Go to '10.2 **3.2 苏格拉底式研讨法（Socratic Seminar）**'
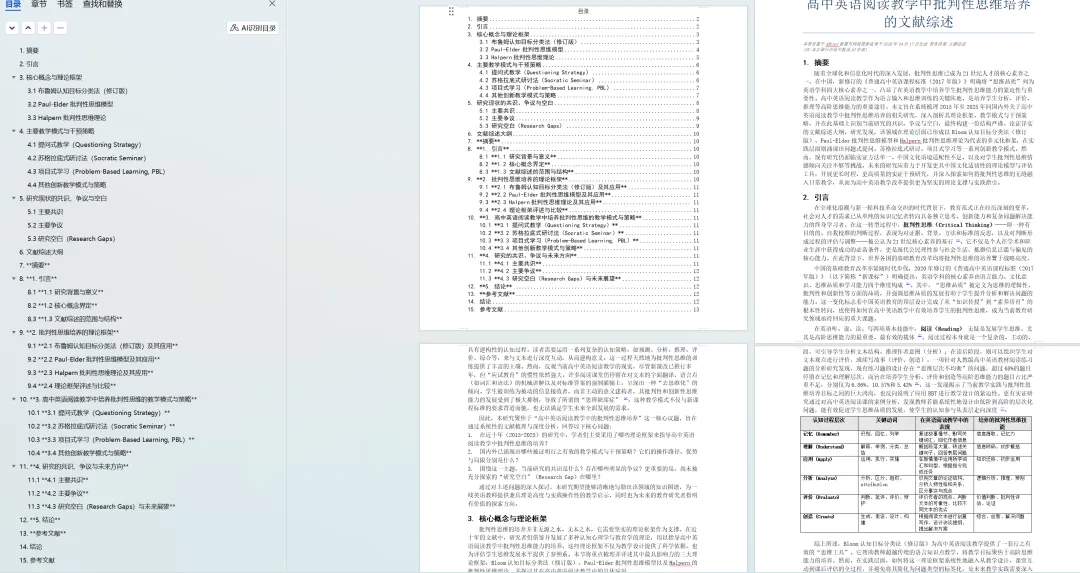Image resolution: width=1080 pixels, height=573 pixels. [101, 426]
